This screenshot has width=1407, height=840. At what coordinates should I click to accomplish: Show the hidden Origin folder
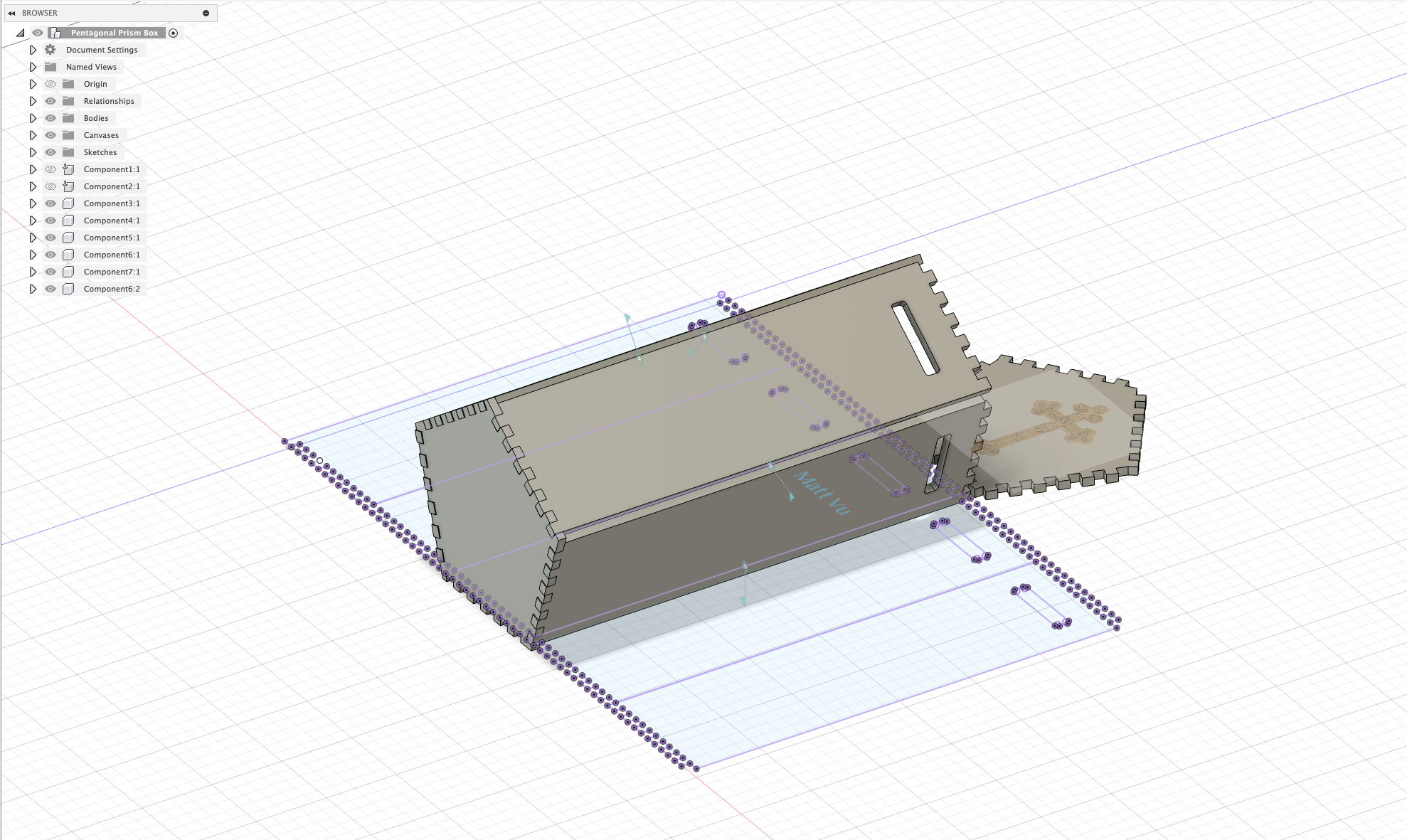click(51, 84)
